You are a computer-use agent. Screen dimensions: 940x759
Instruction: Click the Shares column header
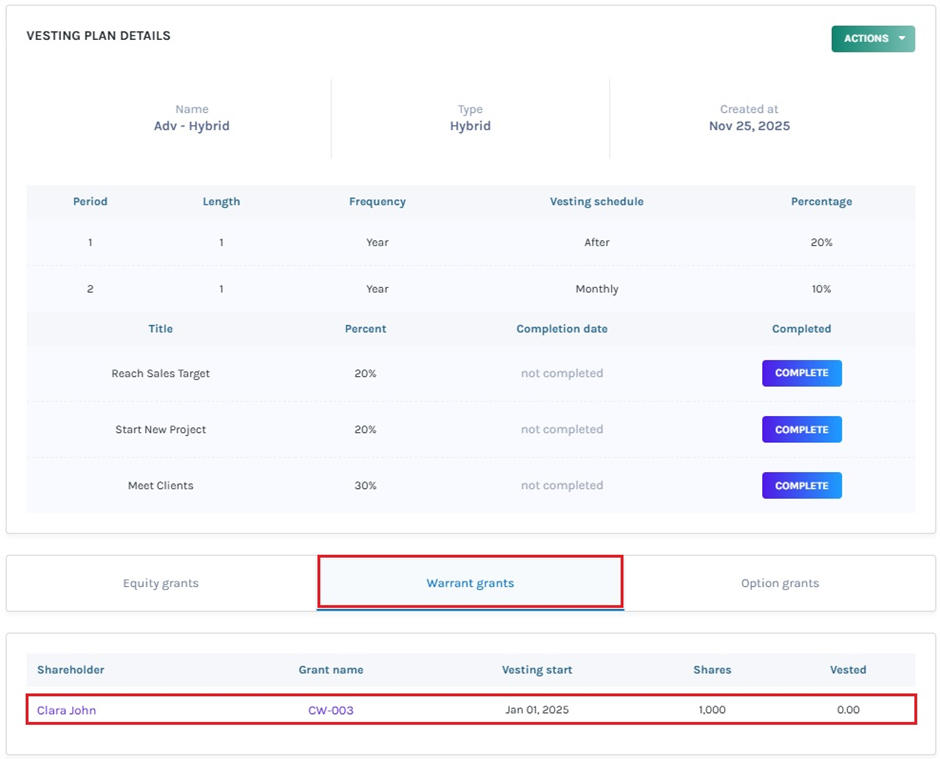point(712,670)
